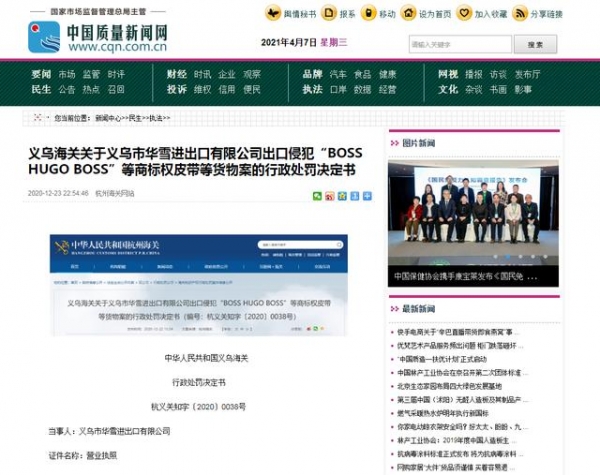
Task: Share article via green WeChat icon
Action: coord(317,196)
